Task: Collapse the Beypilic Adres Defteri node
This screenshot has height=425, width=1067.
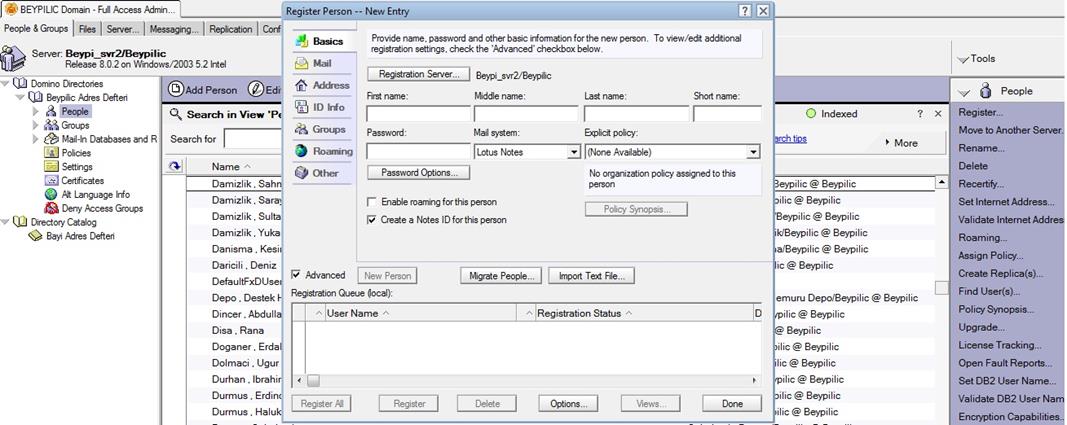Action: pos(20,97)
